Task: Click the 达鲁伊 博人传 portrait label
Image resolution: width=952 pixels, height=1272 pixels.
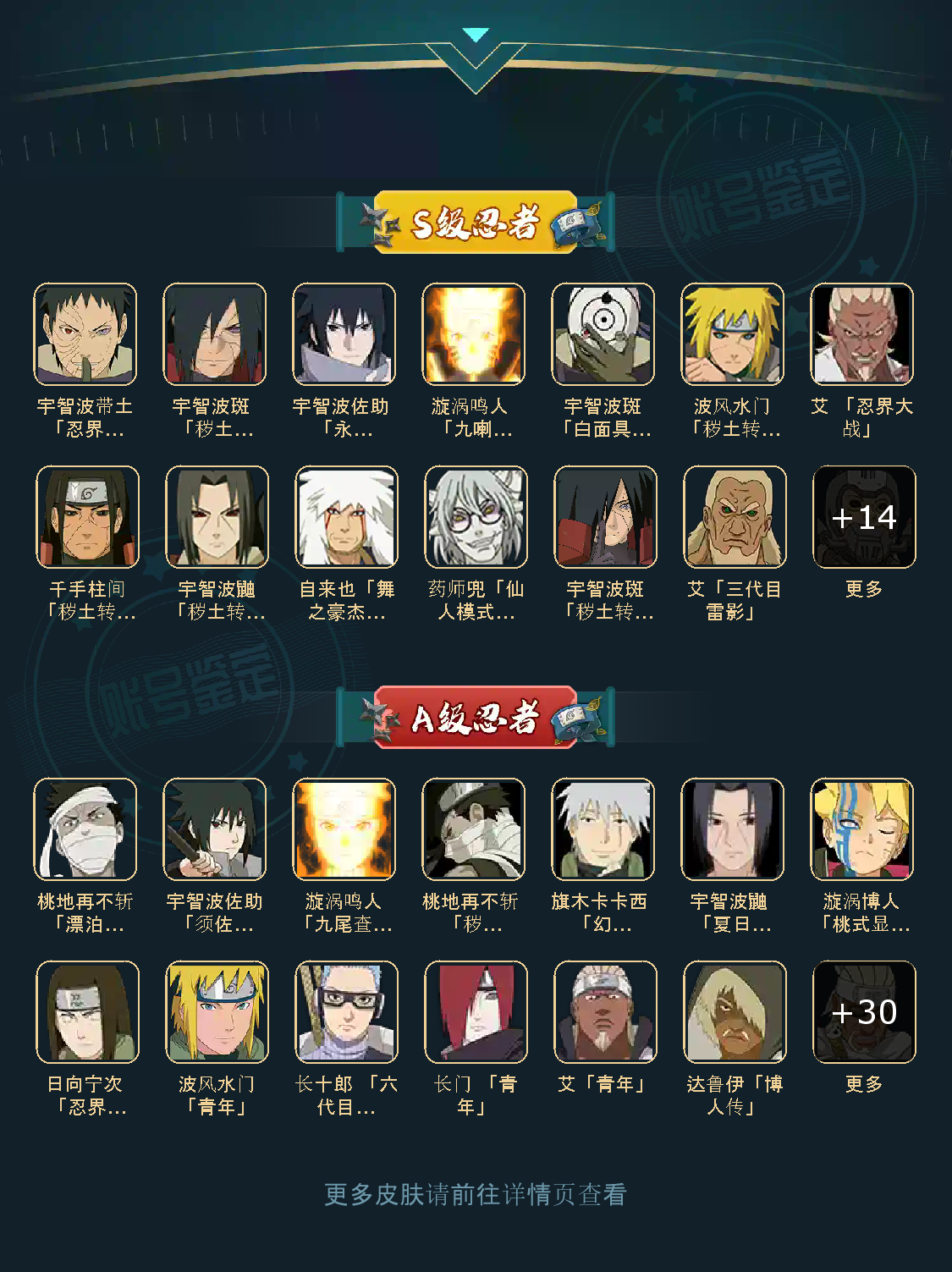Action: tap(735, 1095)
